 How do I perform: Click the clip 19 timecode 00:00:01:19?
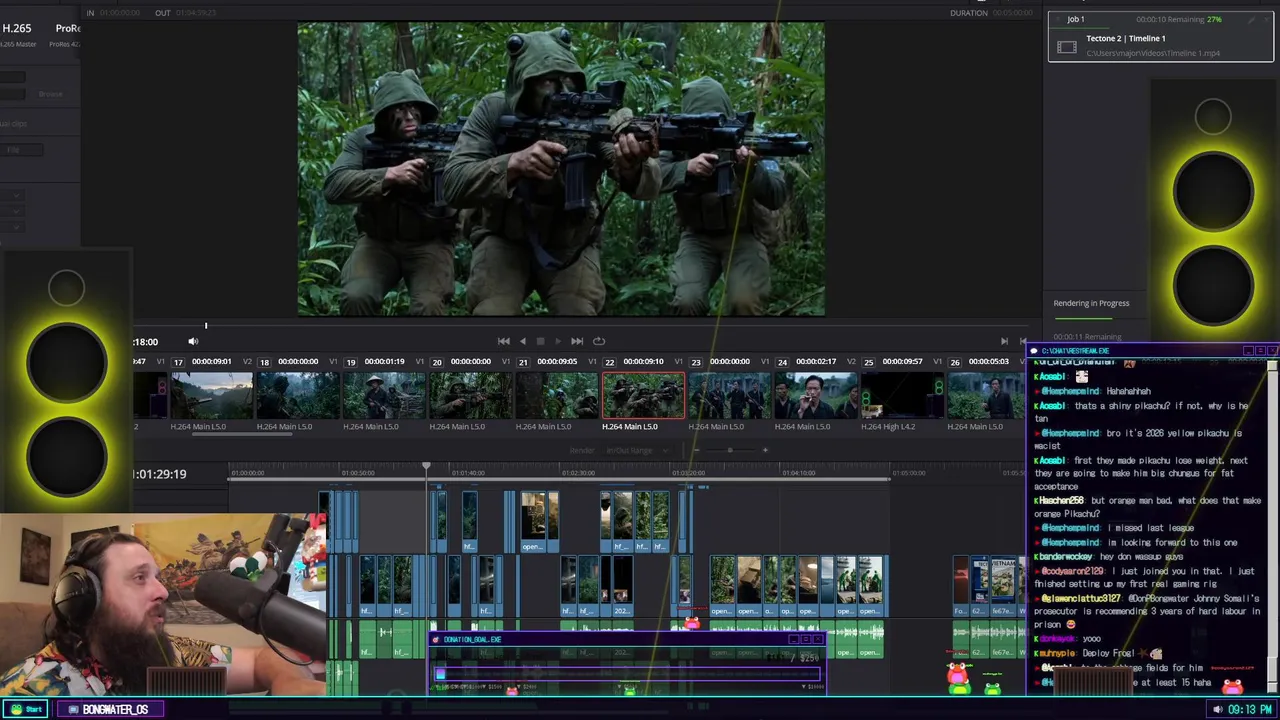pos(384,361)
